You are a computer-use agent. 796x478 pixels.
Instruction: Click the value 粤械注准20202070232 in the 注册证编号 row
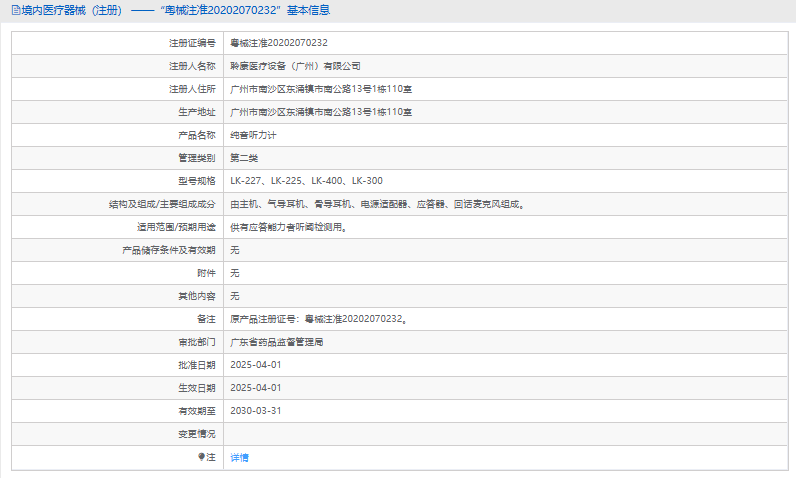(x=279, y=43)
